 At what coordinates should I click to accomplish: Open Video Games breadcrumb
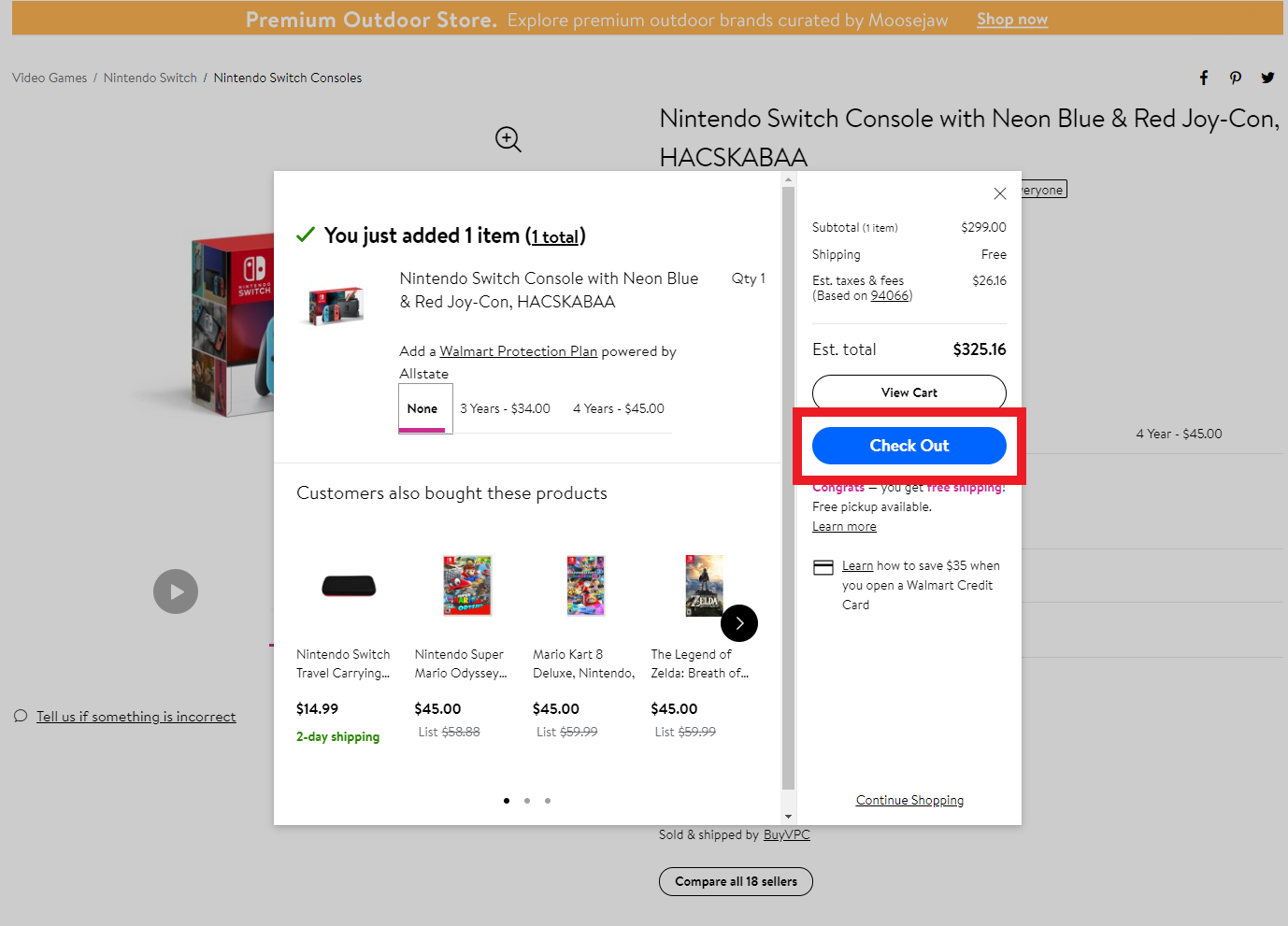click(50, 78)
